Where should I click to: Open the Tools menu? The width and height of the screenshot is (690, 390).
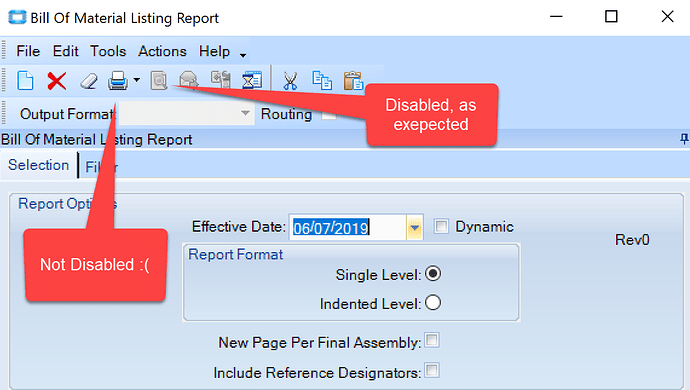coord(108,52)
